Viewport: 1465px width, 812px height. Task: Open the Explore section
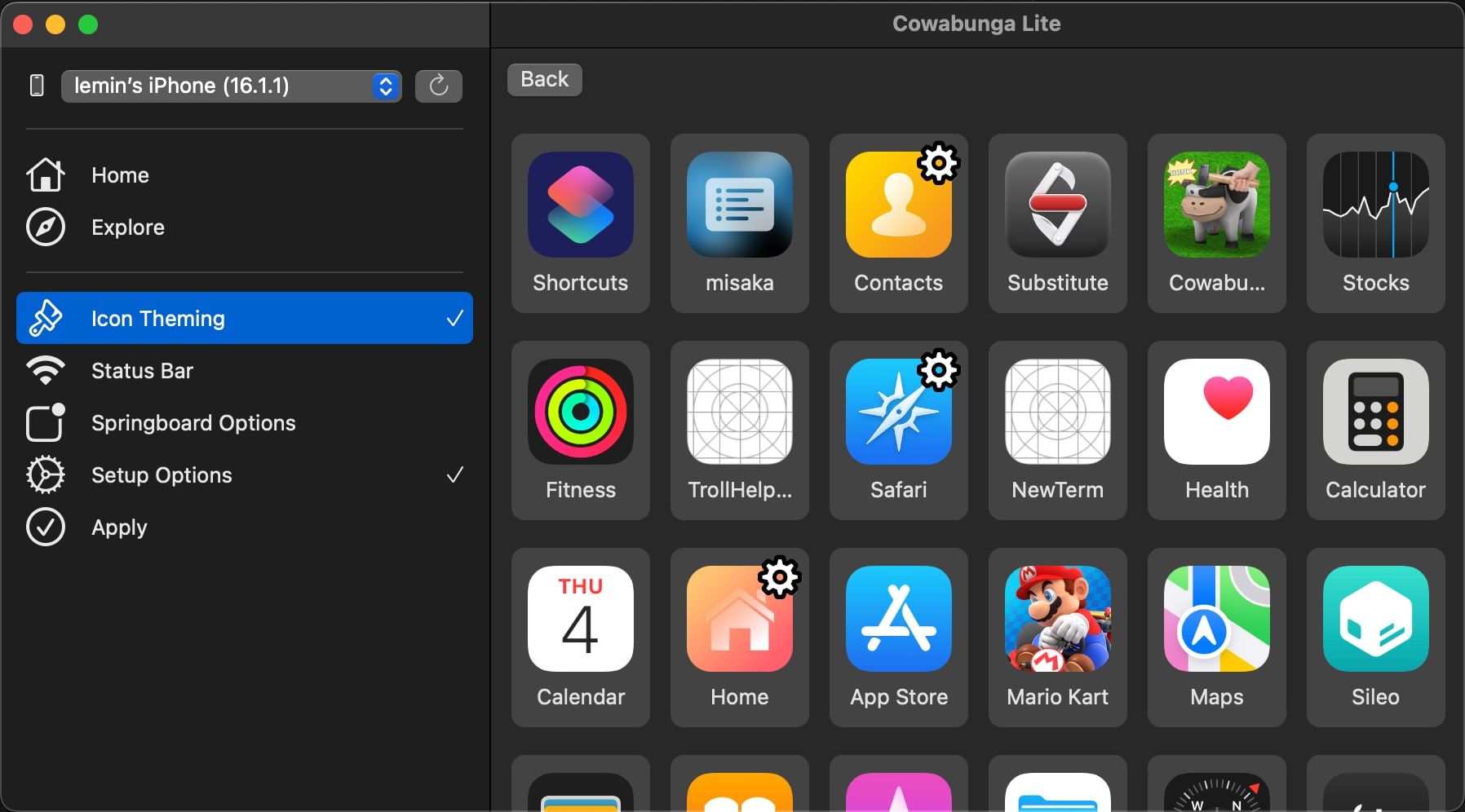[245, 227]
